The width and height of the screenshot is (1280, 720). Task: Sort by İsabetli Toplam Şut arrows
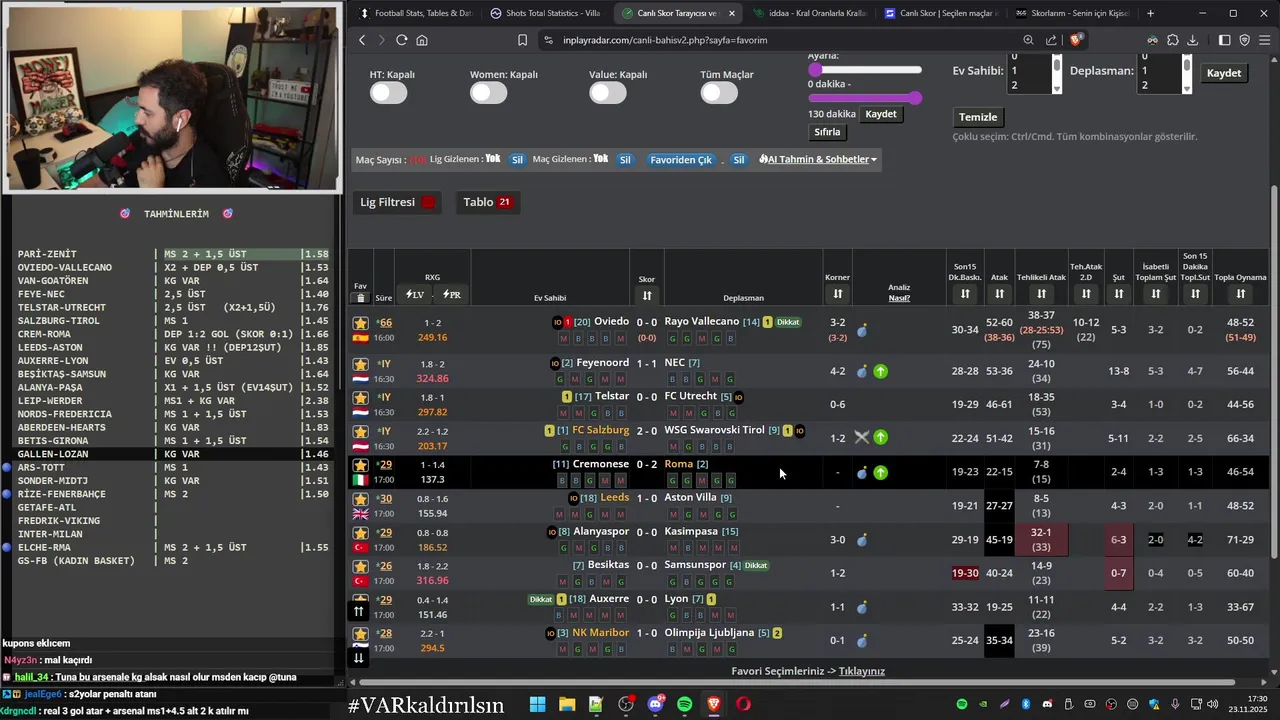coord(1155,294)
